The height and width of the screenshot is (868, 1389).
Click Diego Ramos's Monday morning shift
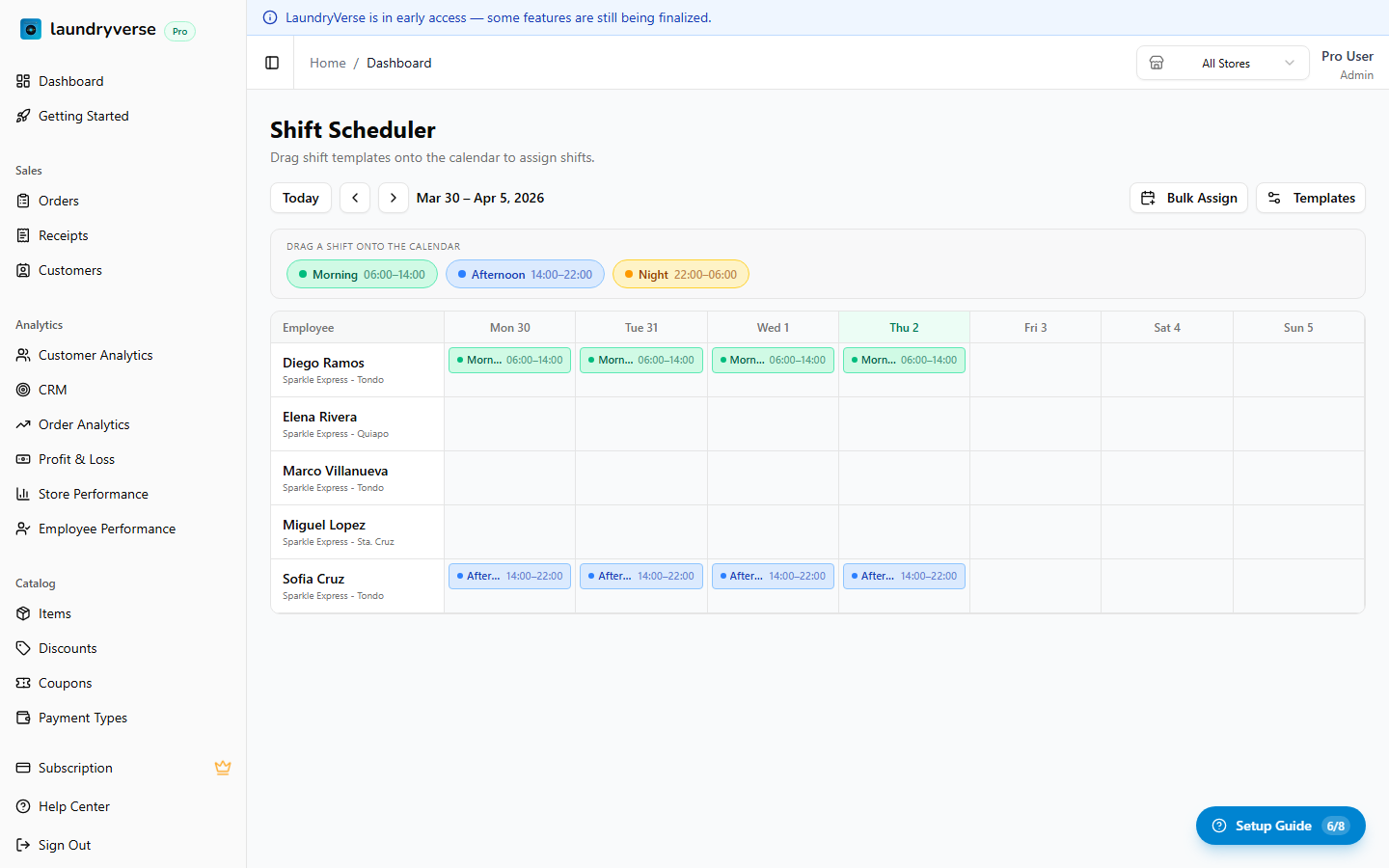coord(509,360)
